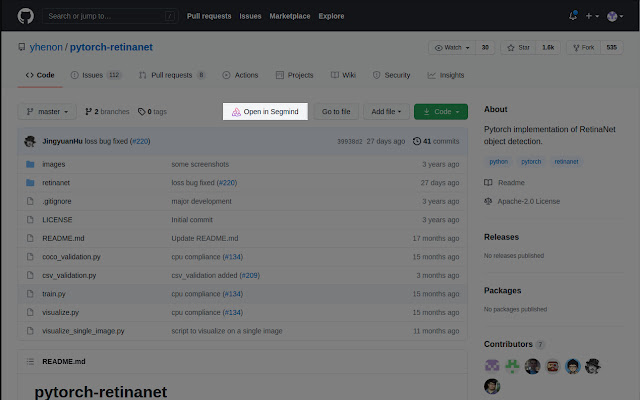The image size is (640, 400).
Task: Open visualize_single_image.py file
Action: [83, 331]
